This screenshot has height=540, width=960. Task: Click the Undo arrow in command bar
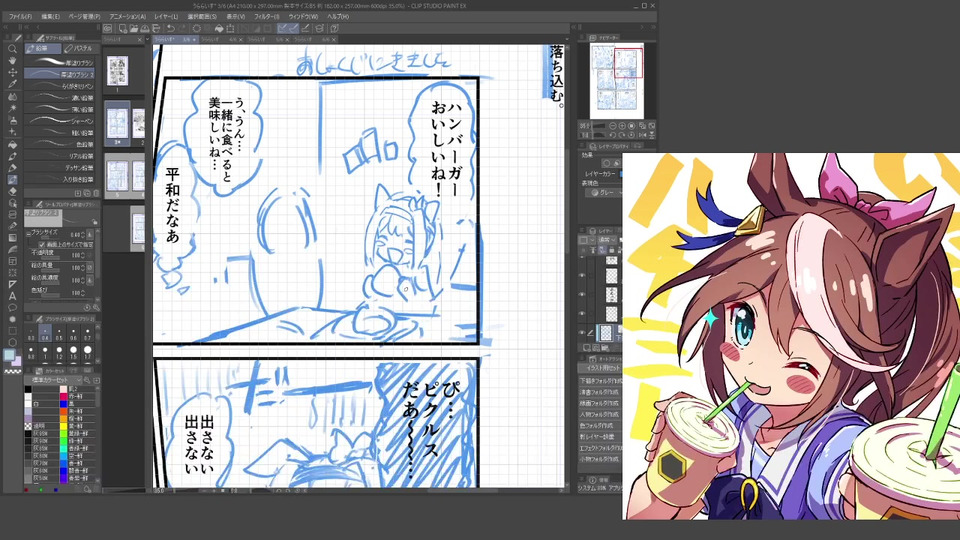click(x=171, y=28)
